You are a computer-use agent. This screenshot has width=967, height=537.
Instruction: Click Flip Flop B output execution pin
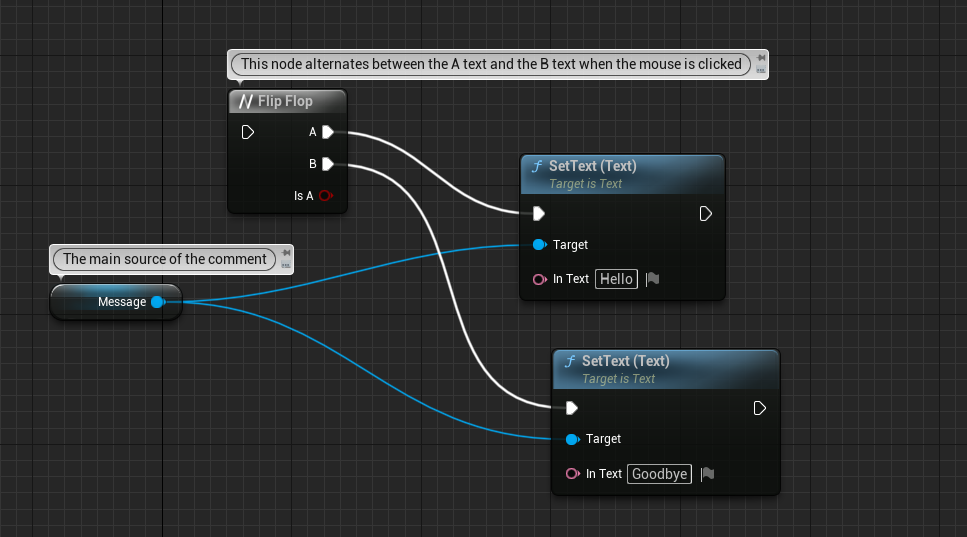[x=328, y=164]
